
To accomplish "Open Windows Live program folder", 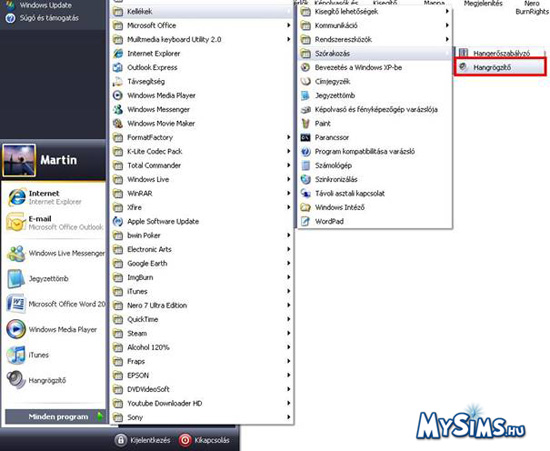I will [201, 179].
